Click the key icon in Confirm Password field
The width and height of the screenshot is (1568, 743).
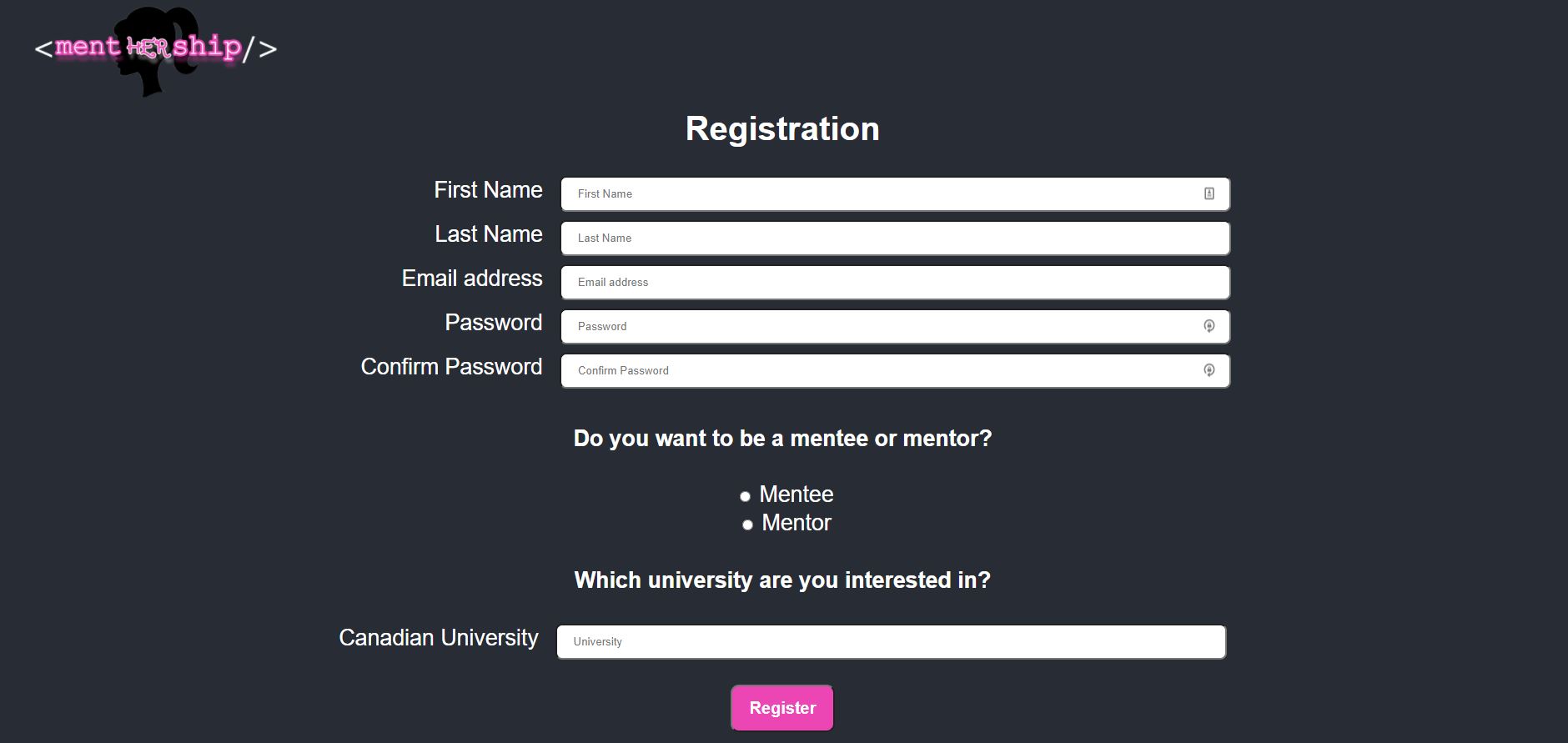pyautogui.click(x=1209, y=370)
